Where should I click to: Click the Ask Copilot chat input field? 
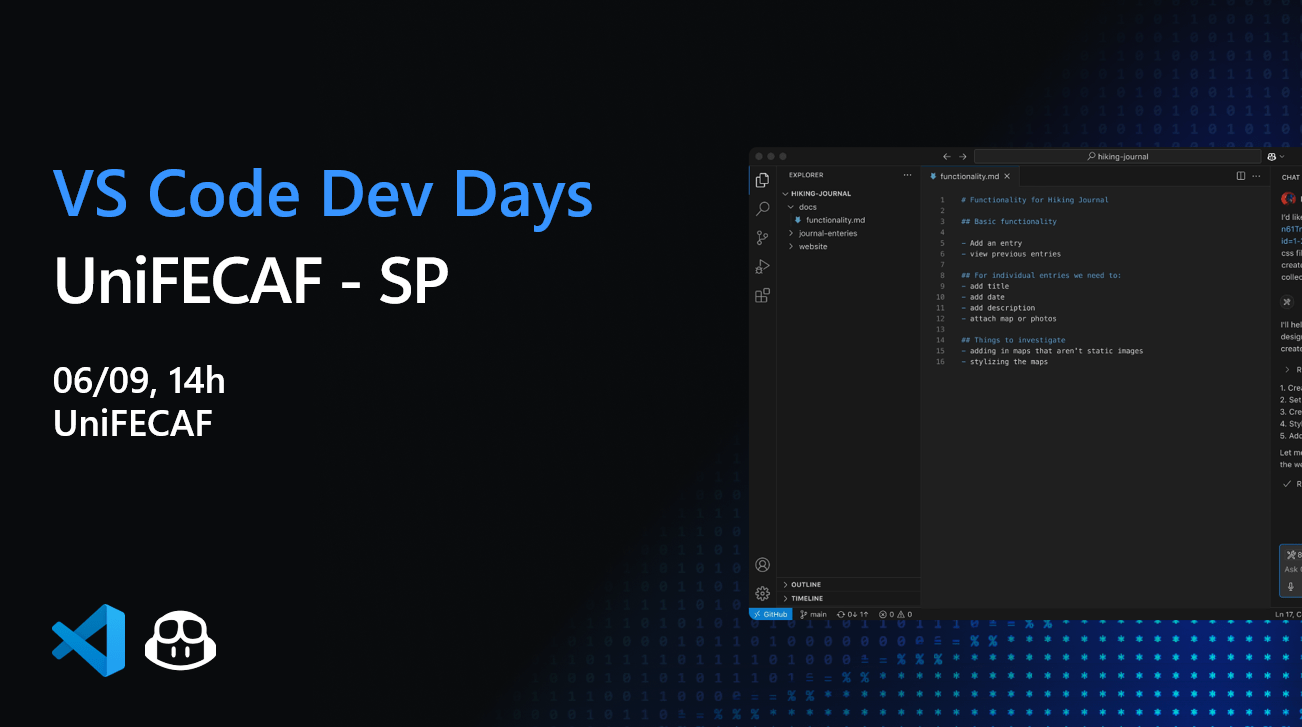(x=1293, y=569)
